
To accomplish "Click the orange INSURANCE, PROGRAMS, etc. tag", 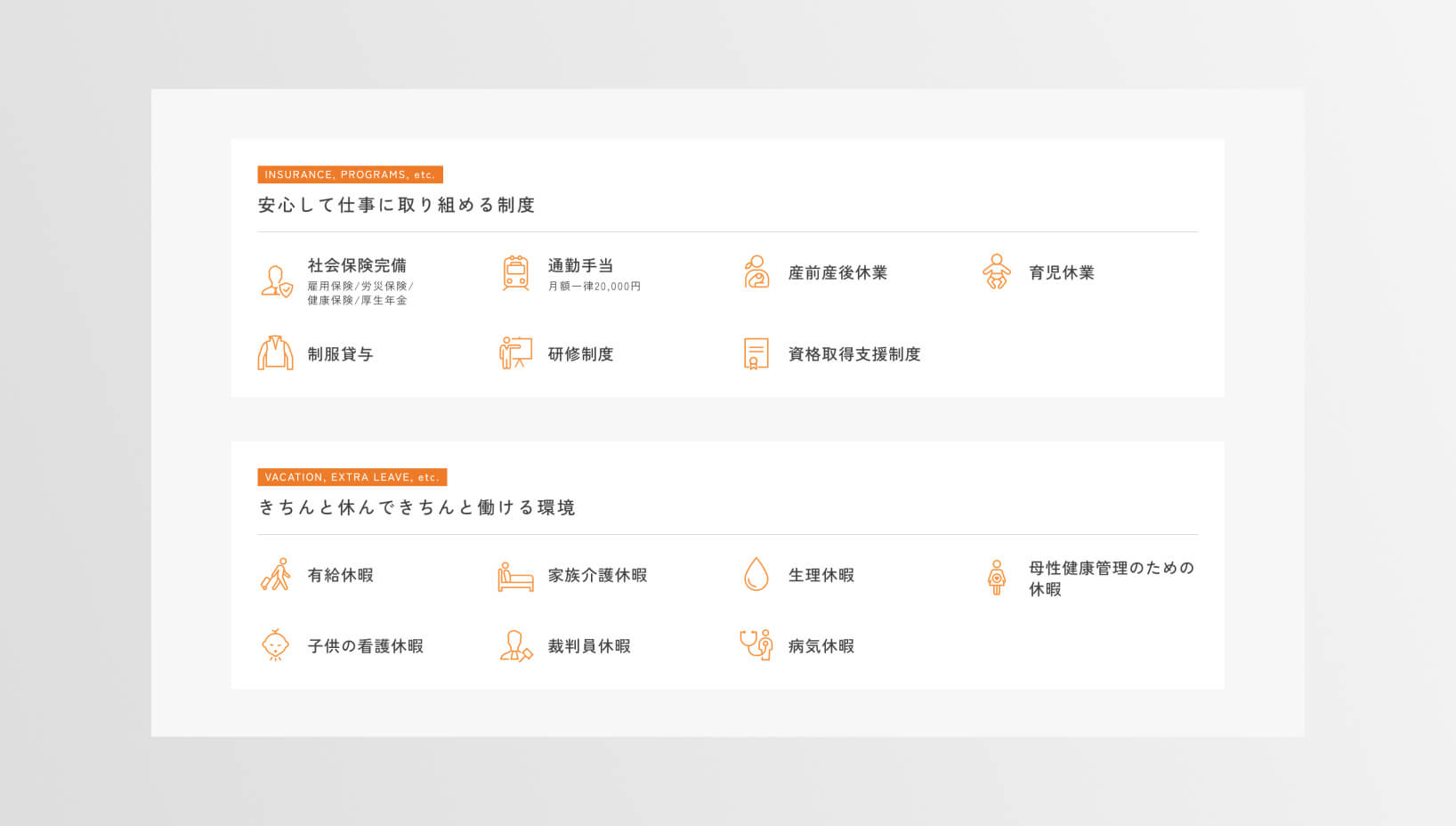I will pos(350,174).
